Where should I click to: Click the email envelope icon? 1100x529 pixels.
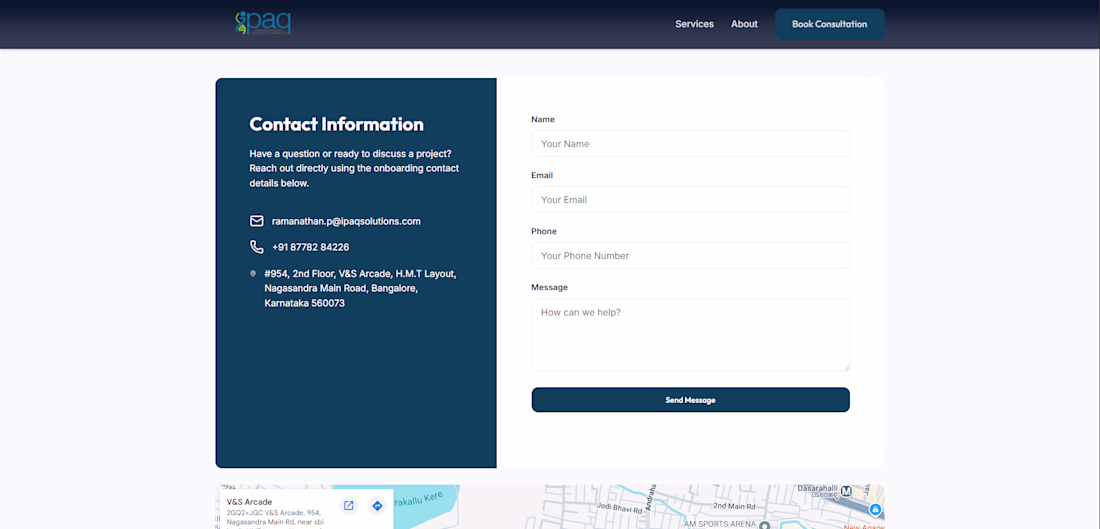[257, 221]
